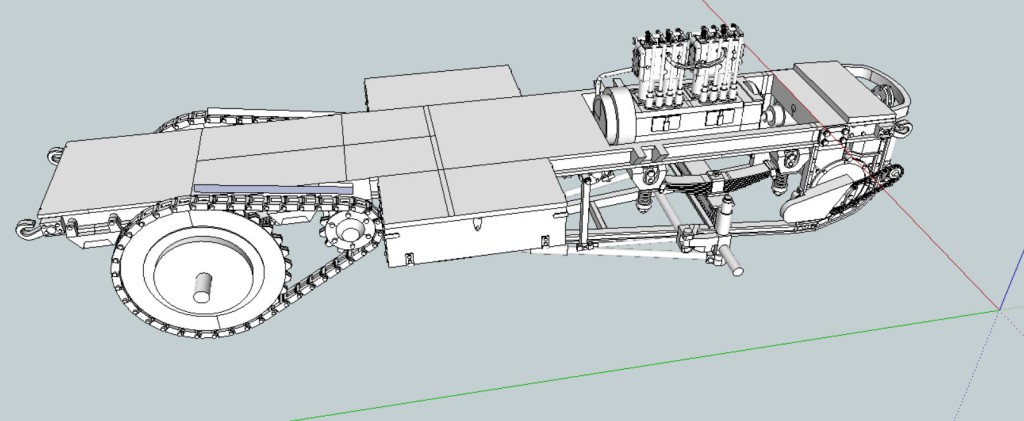This screenshot has height=421, width=1024.
Task: Select the tow hook at the left end
Action: [x=27, y=228]
